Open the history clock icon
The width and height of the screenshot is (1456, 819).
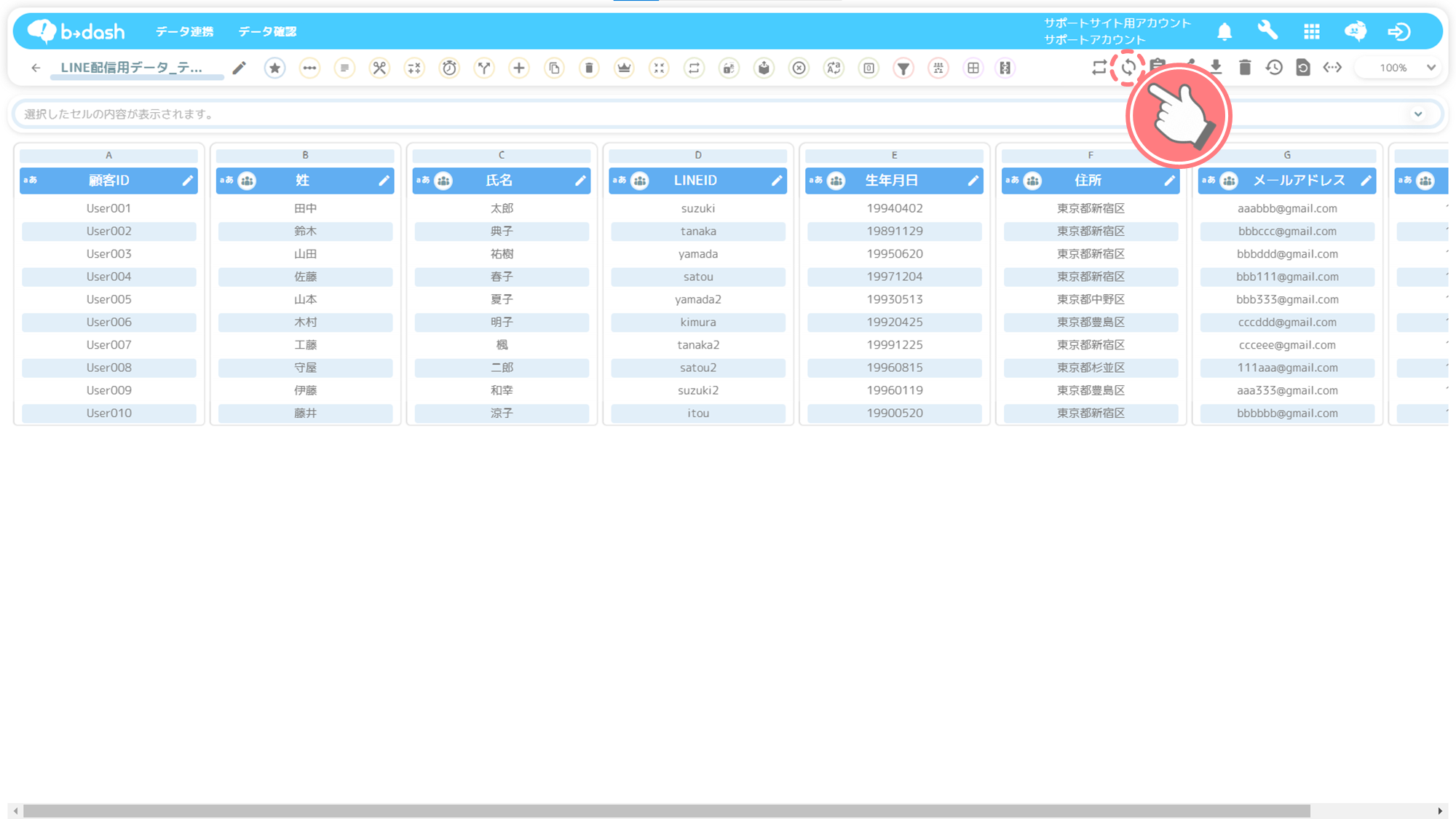(1274, 68)
